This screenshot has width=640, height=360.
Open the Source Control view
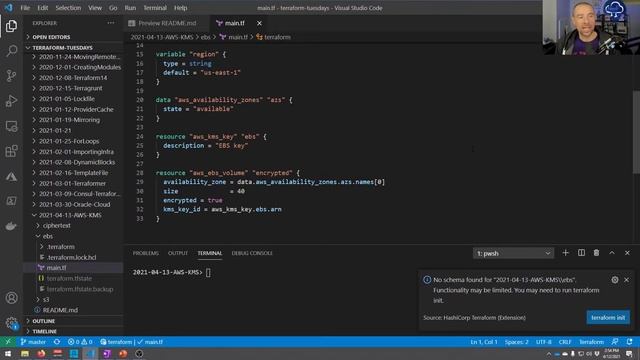pyautogui.click(x=11, y=76)
